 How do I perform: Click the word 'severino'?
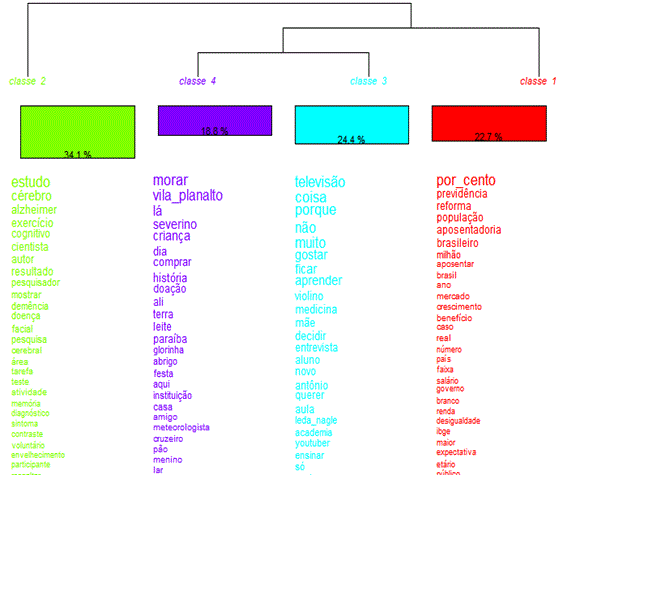[175, 224]
